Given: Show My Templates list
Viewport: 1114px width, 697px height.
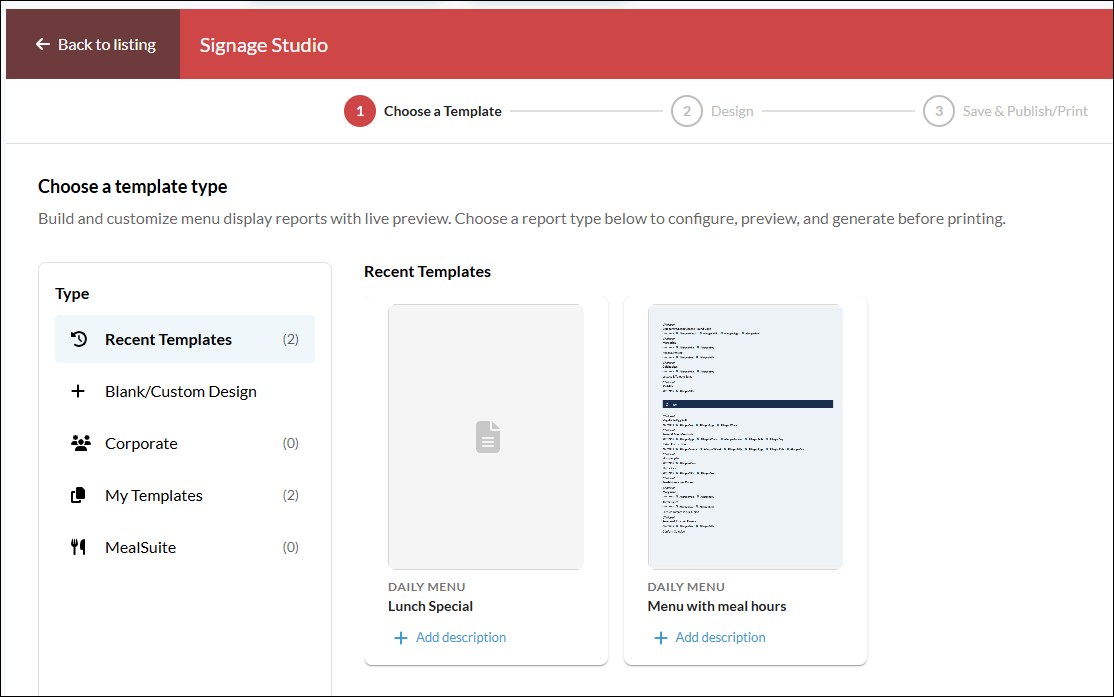Looking at the screenshot, I should tap(185, 495).
